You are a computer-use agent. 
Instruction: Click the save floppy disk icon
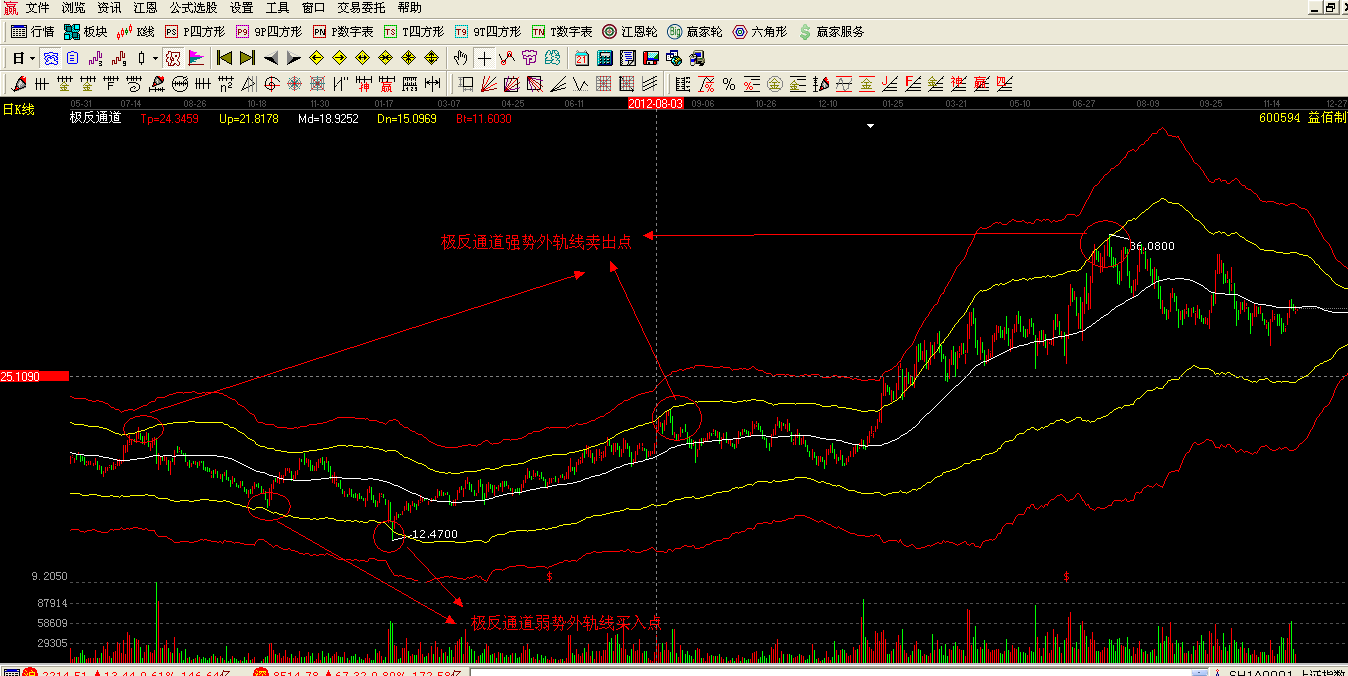click(x=650, y=58)
